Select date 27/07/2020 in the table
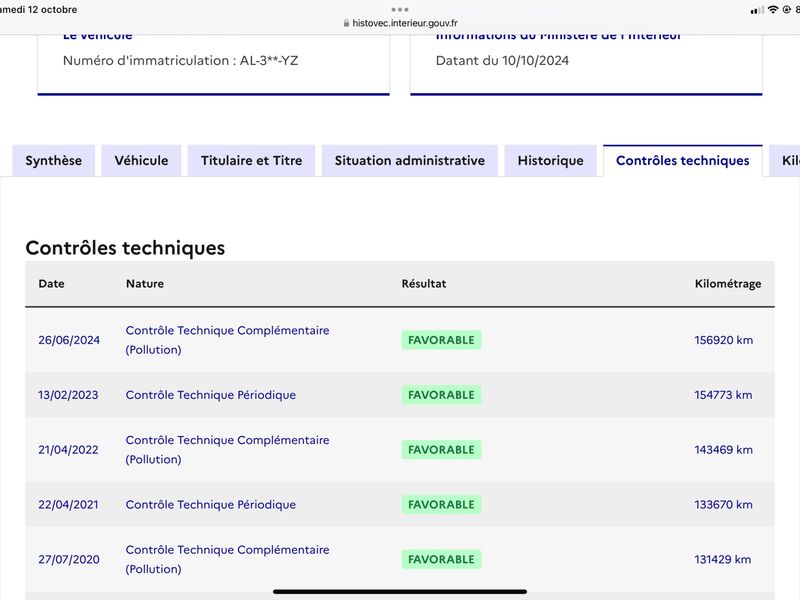Image resolution: width=800 pixels, height=600 pixels. 69,560
